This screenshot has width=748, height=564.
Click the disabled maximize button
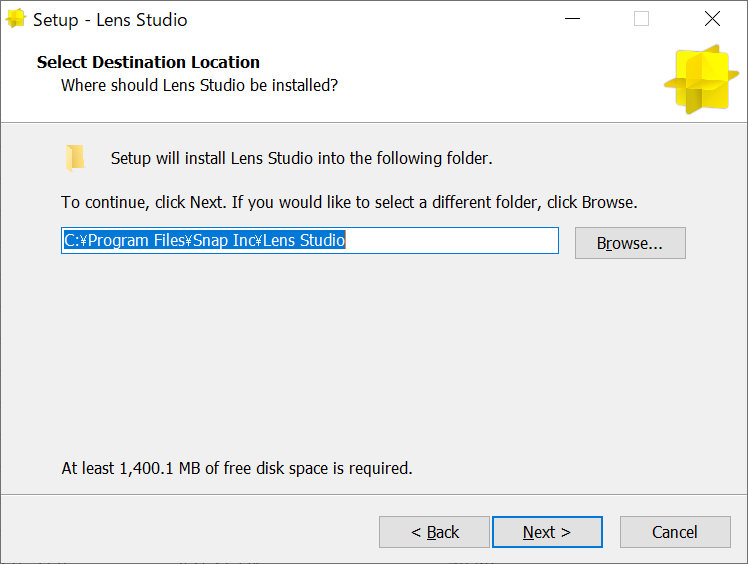pos(641,19)
